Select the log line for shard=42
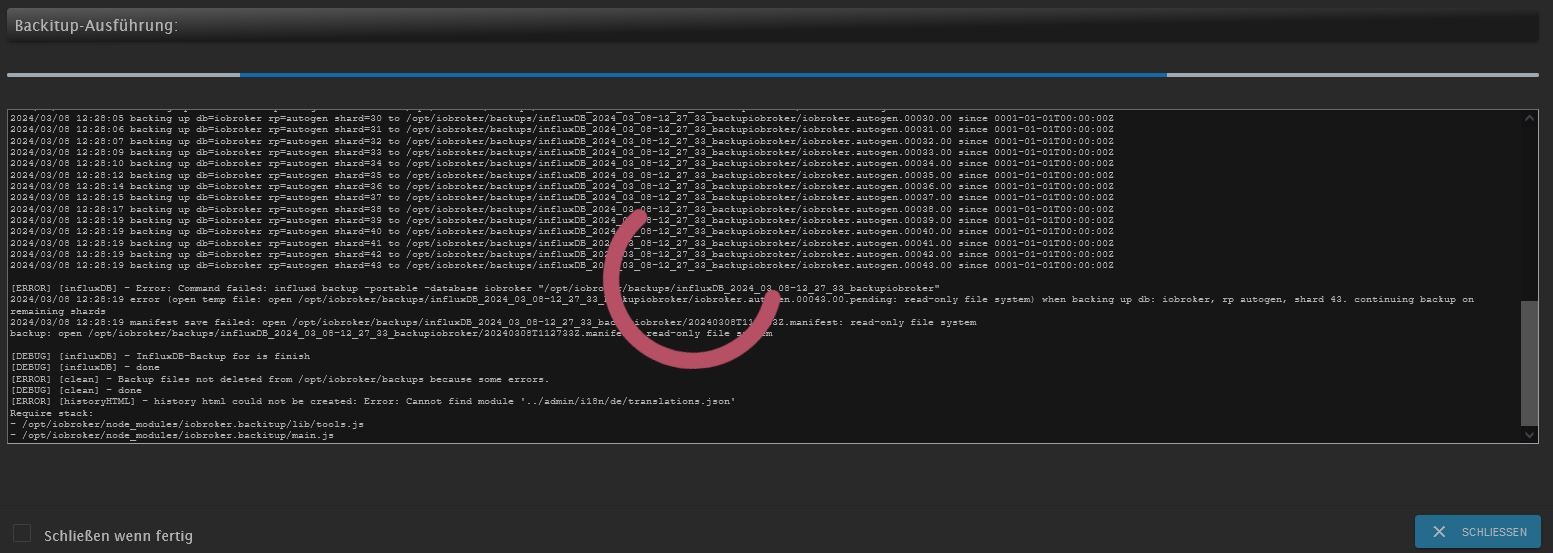 561,254
